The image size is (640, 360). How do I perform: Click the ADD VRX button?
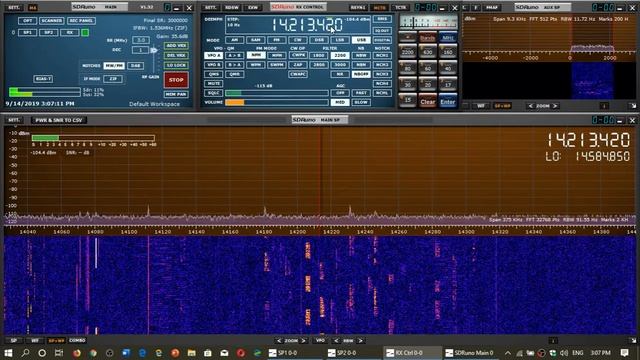click(x=176, y=46)
